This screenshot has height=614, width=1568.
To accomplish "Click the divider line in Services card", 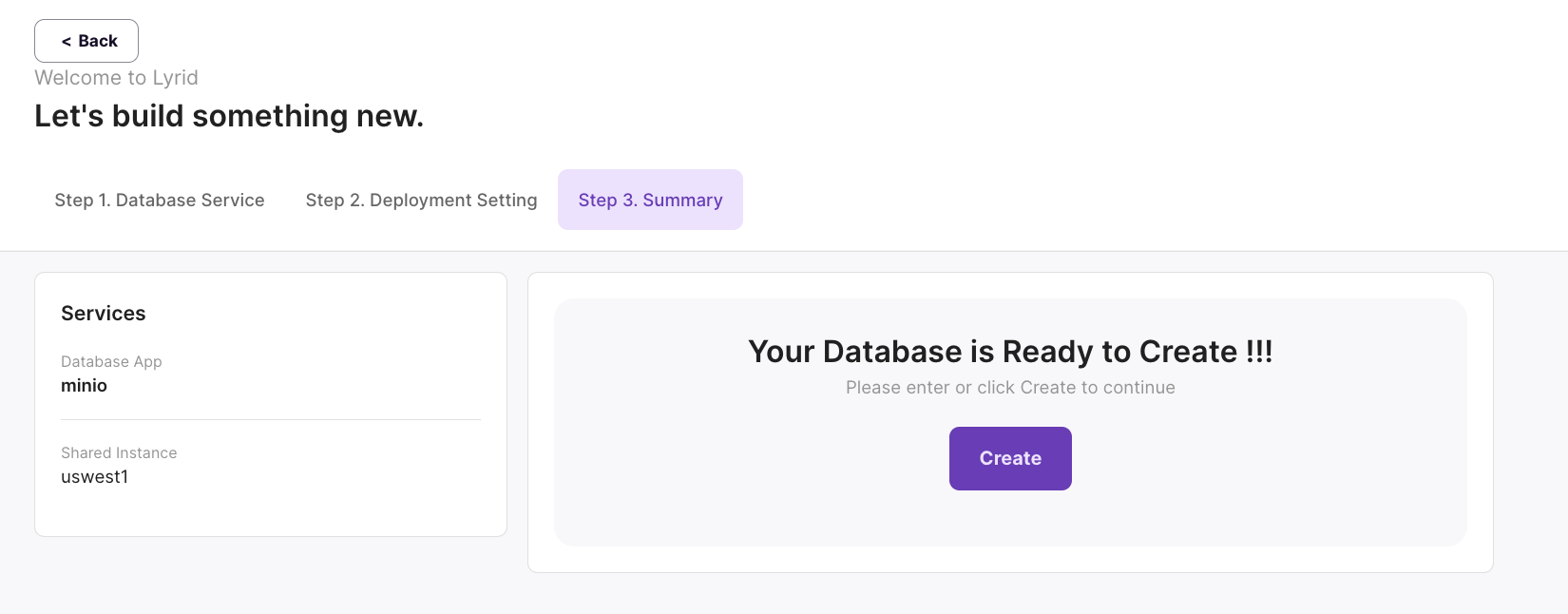I will point(271,419).
